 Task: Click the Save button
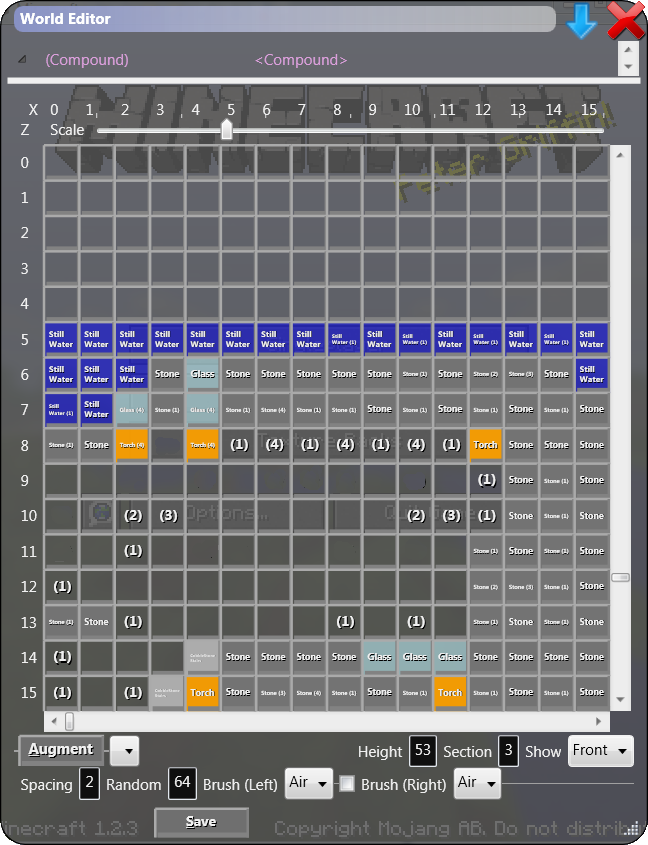click(201, 822)
